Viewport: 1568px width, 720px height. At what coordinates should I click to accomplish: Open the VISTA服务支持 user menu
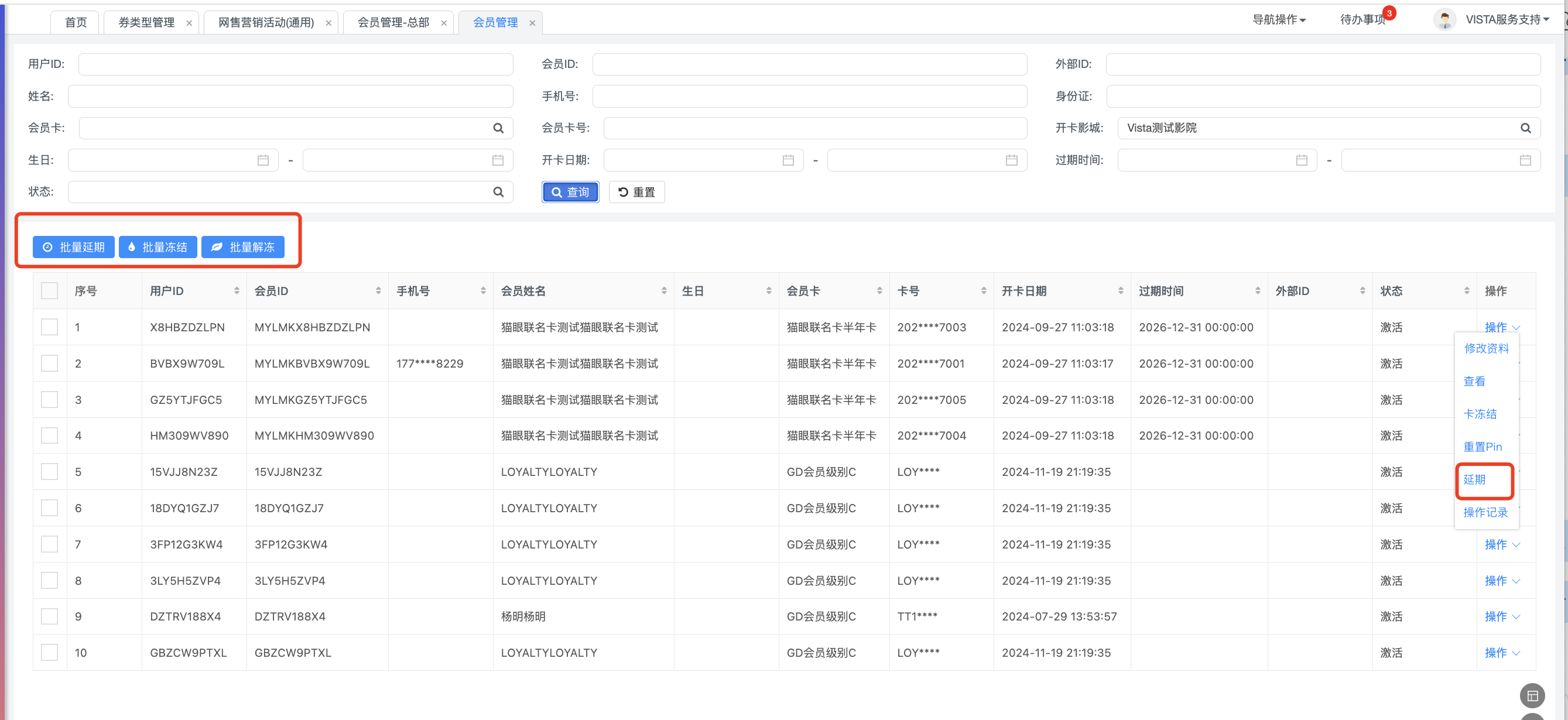[1507, 20]
